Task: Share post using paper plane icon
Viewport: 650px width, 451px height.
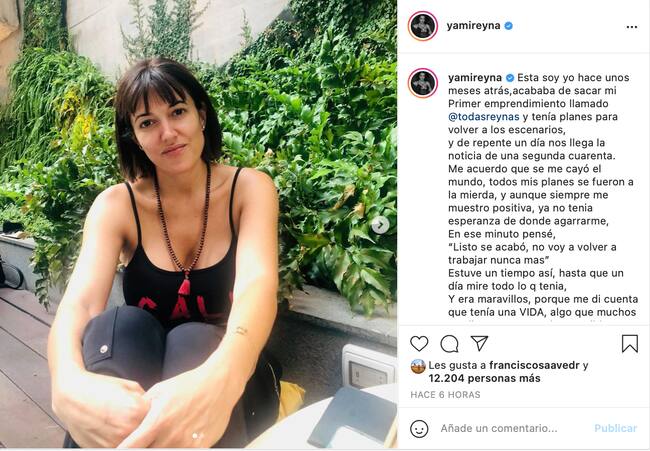Action: click(x=479, y=343)
